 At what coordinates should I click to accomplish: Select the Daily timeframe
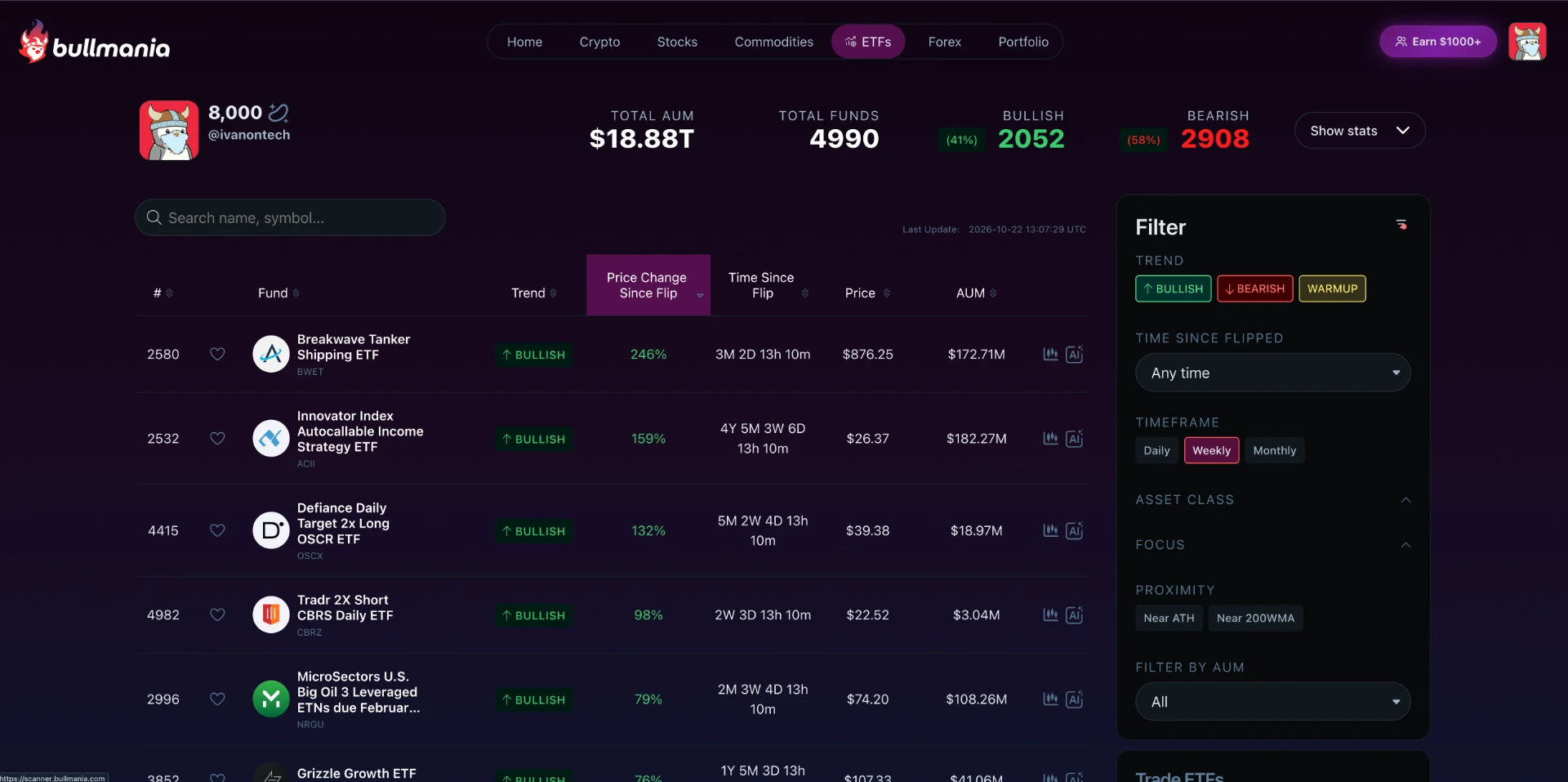[1156, 450]
